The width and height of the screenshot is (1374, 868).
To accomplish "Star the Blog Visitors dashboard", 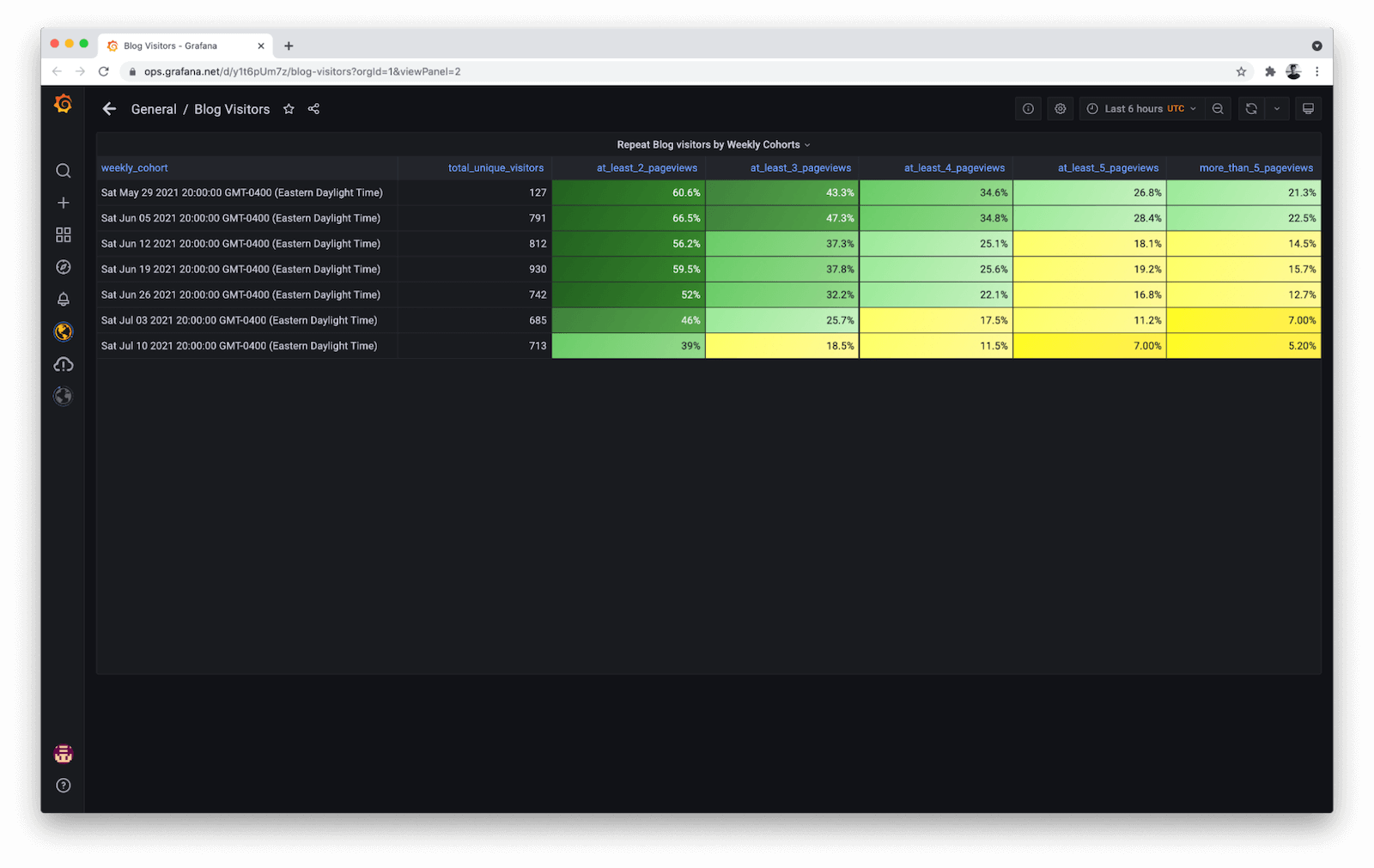I will pyautogui.click(x=289, y=109).
